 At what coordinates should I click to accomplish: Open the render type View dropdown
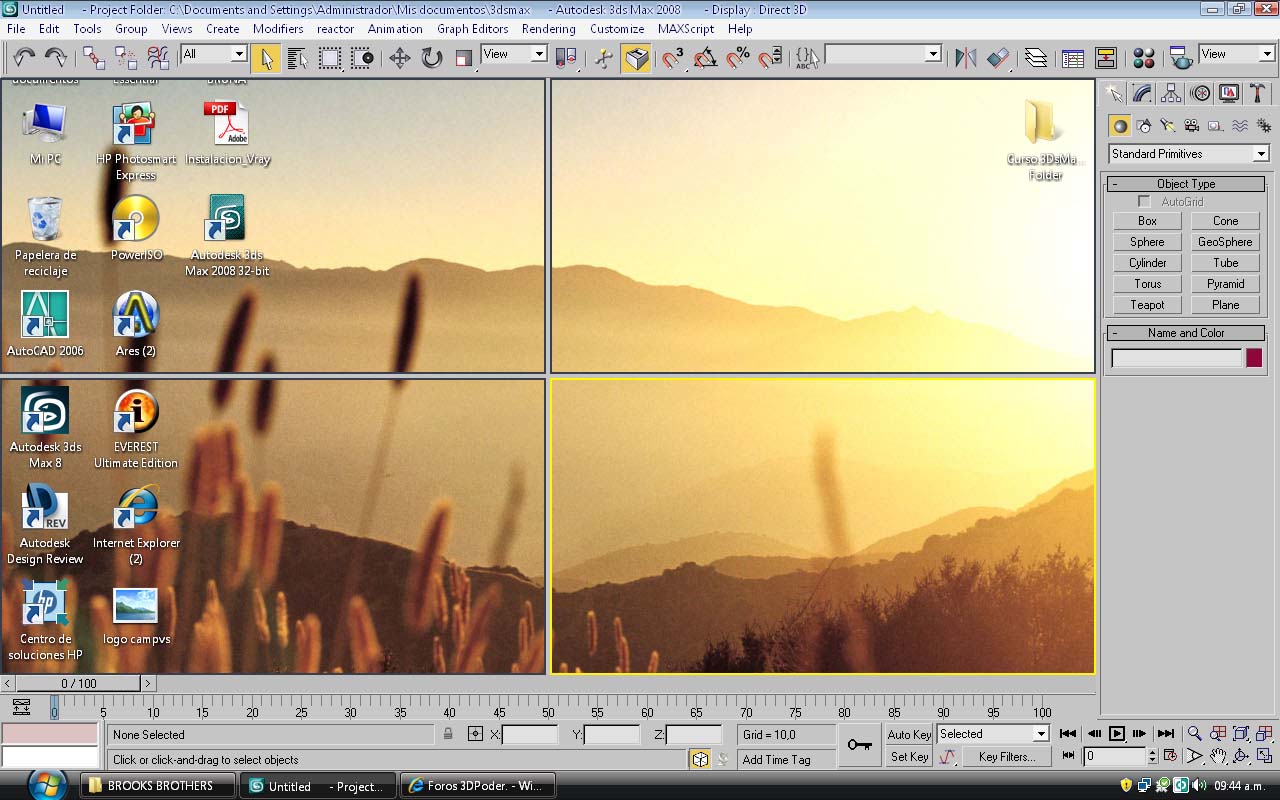1237,54
